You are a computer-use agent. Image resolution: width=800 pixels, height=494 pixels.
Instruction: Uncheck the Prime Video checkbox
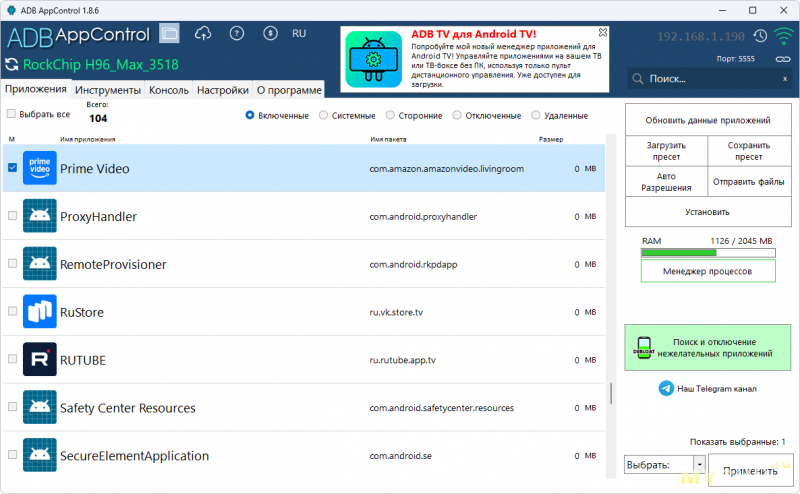coord(13,168)
